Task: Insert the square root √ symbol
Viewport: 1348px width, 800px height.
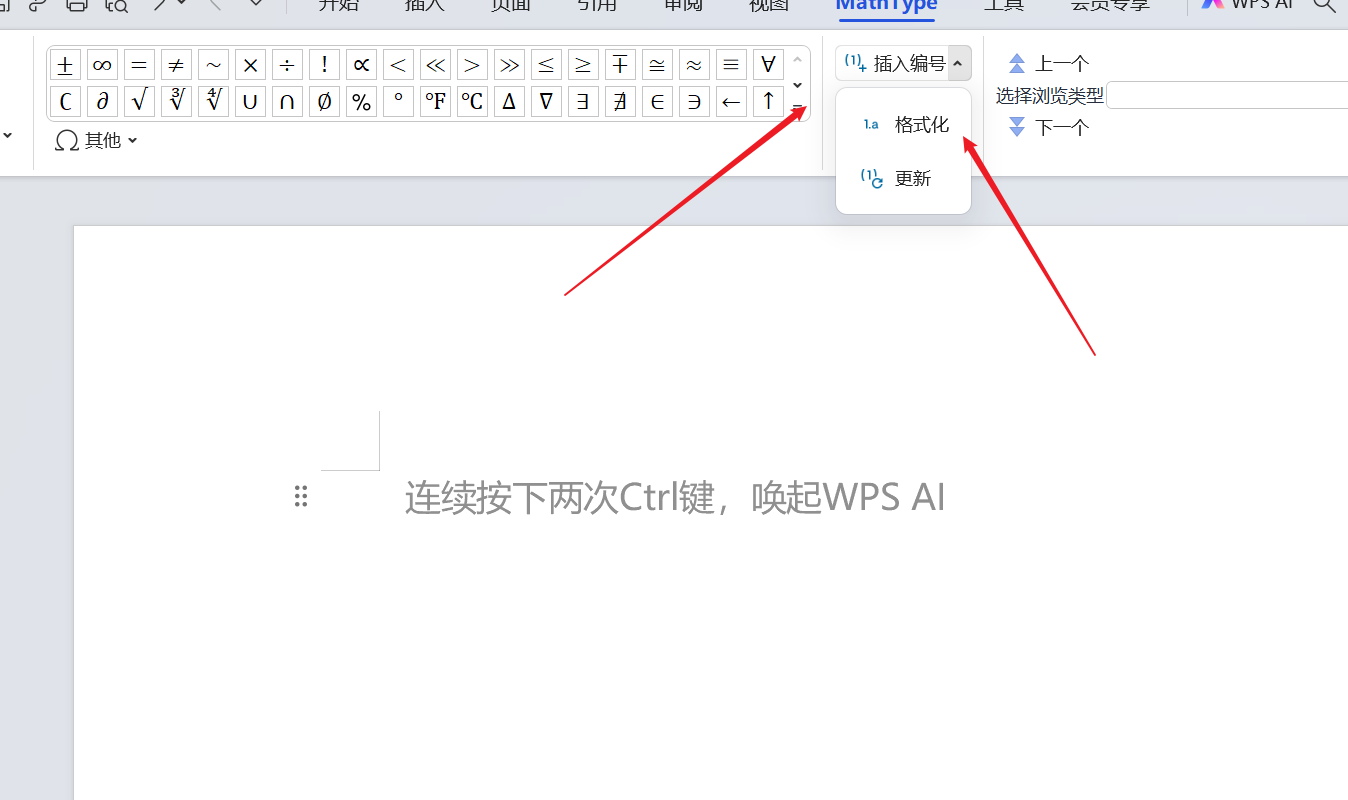Action: tap(139, 102)
